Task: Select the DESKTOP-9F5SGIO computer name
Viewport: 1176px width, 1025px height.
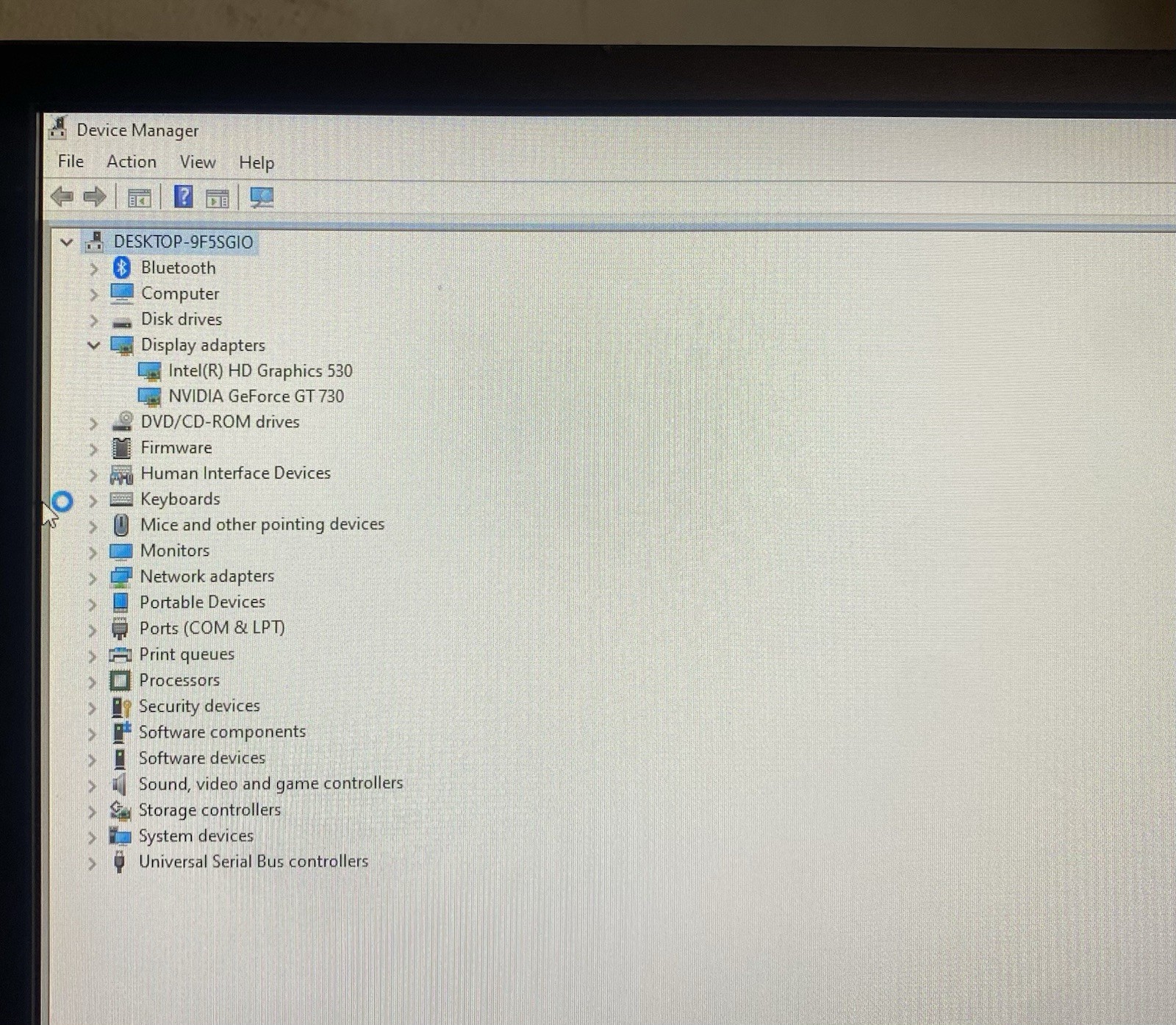Action: click(183, 242)
